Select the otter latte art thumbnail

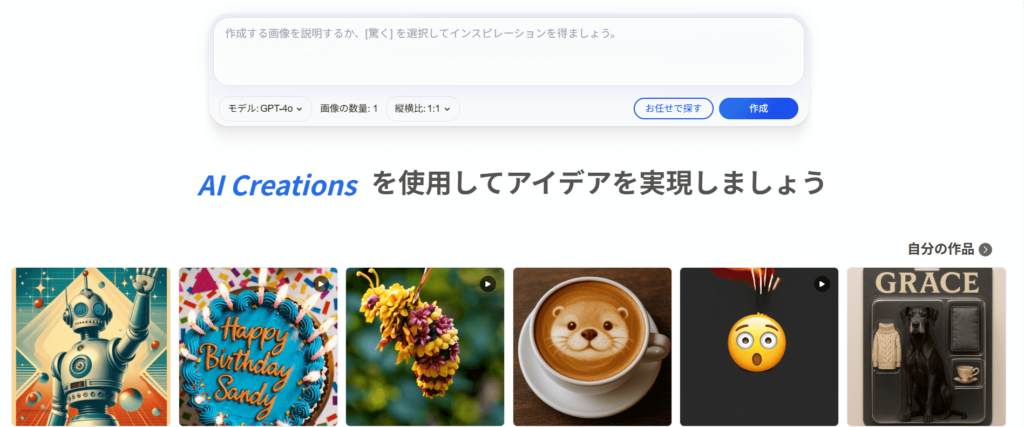tap(592, 347)
